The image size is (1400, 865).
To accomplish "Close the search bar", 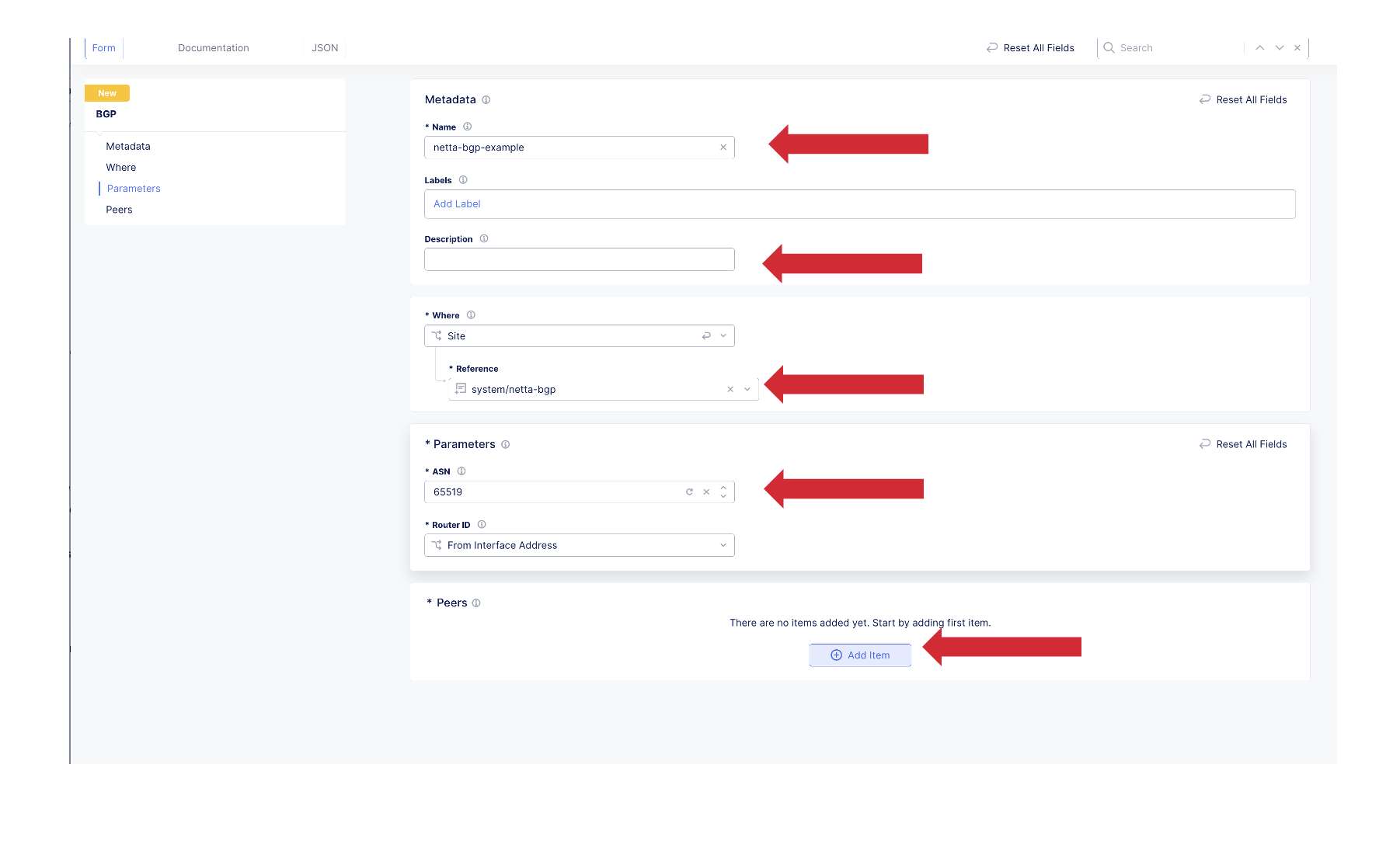I will (x=1297, y=48).
